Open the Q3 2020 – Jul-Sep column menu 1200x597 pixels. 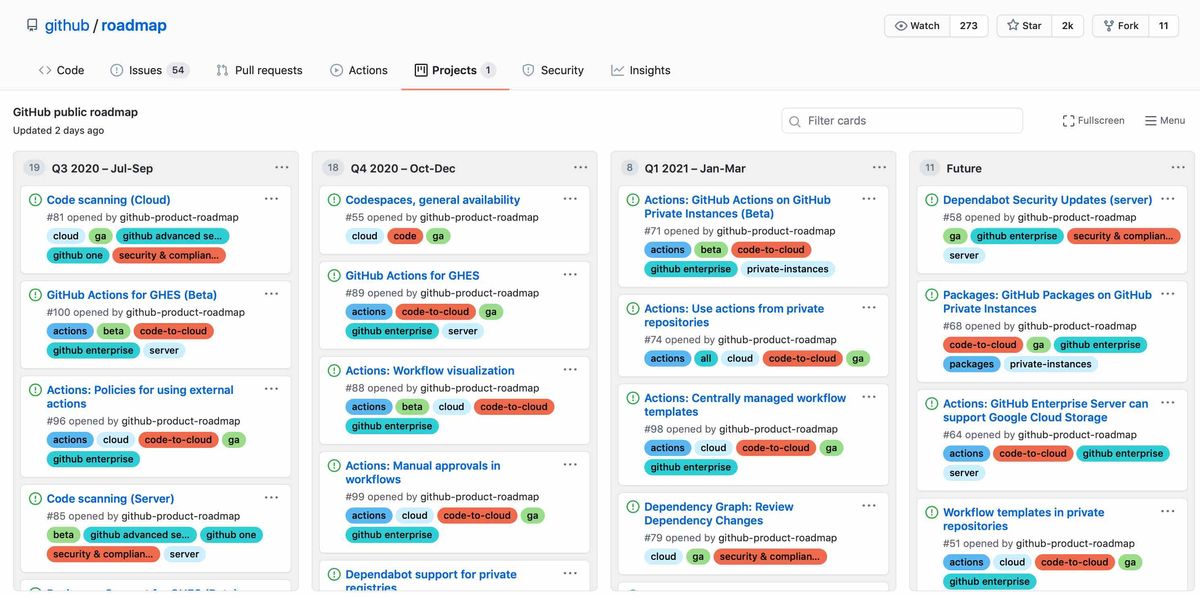tap(282, 168)
